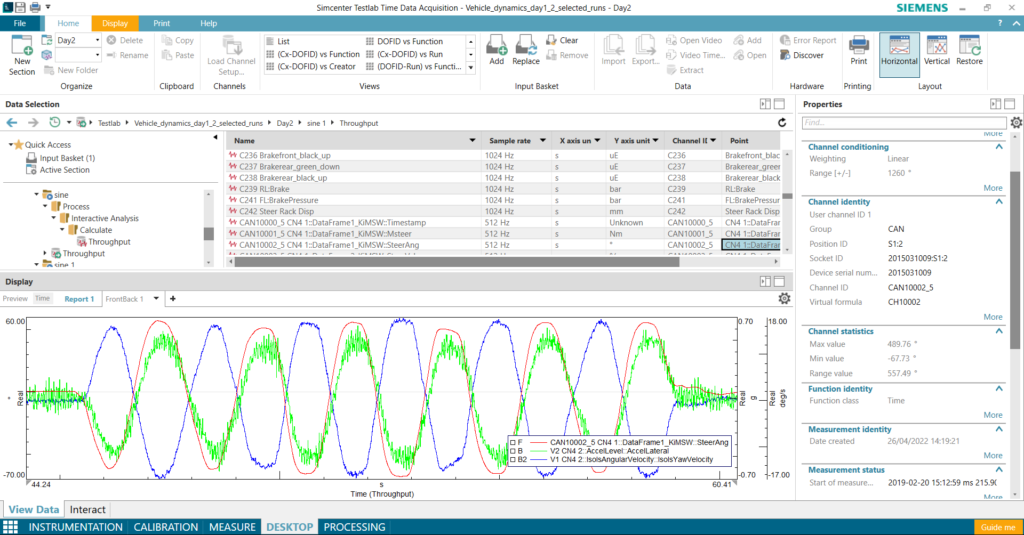Open the apps grid icon in bottom bar
The image size is (1024, 535).
point(10,527)
